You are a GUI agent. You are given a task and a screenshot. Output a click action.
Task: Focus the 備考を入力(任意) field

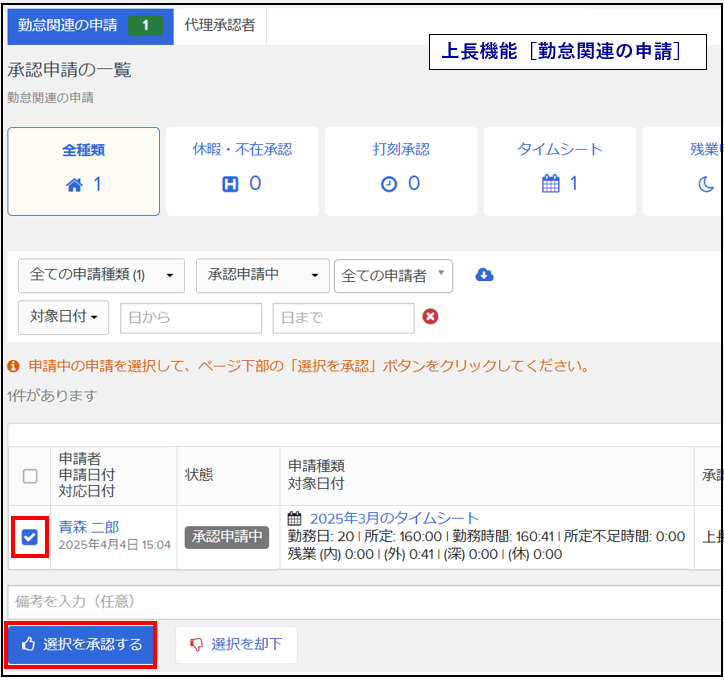coord(365,602)
